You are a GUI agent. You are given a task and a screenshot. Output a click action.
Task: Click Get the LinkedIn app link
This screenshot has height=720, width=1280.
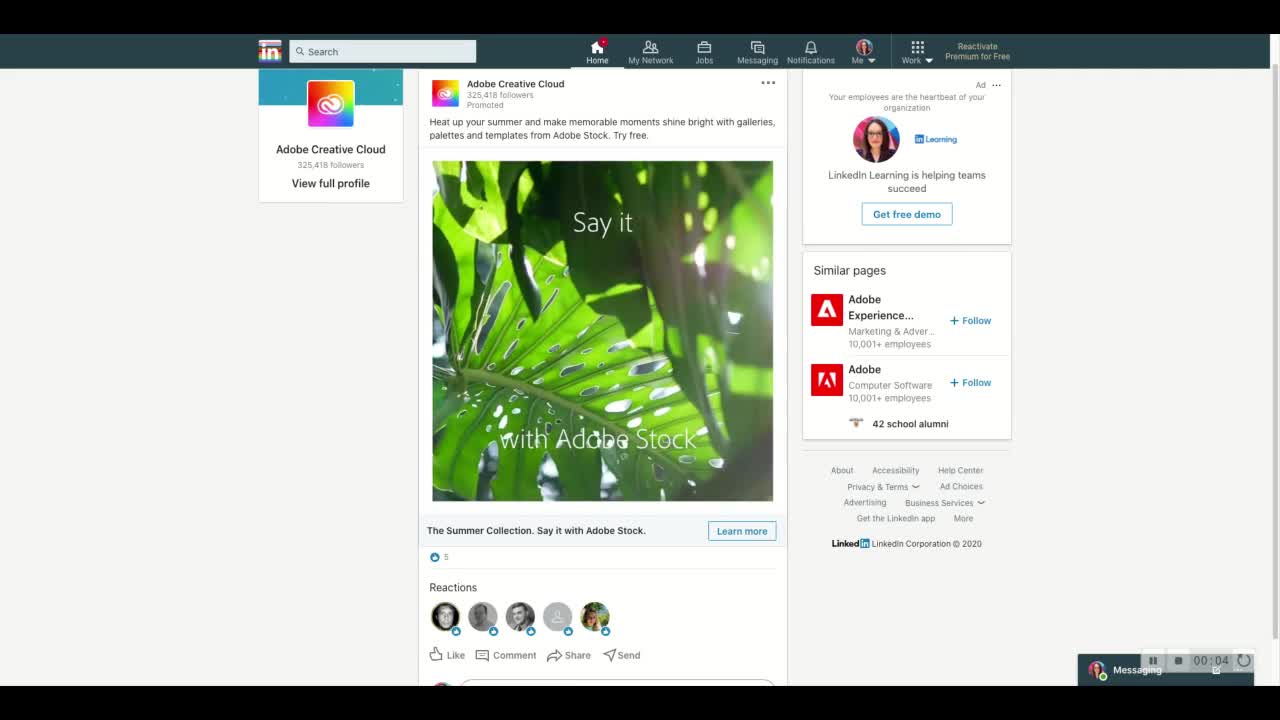[x=896, y=519]
